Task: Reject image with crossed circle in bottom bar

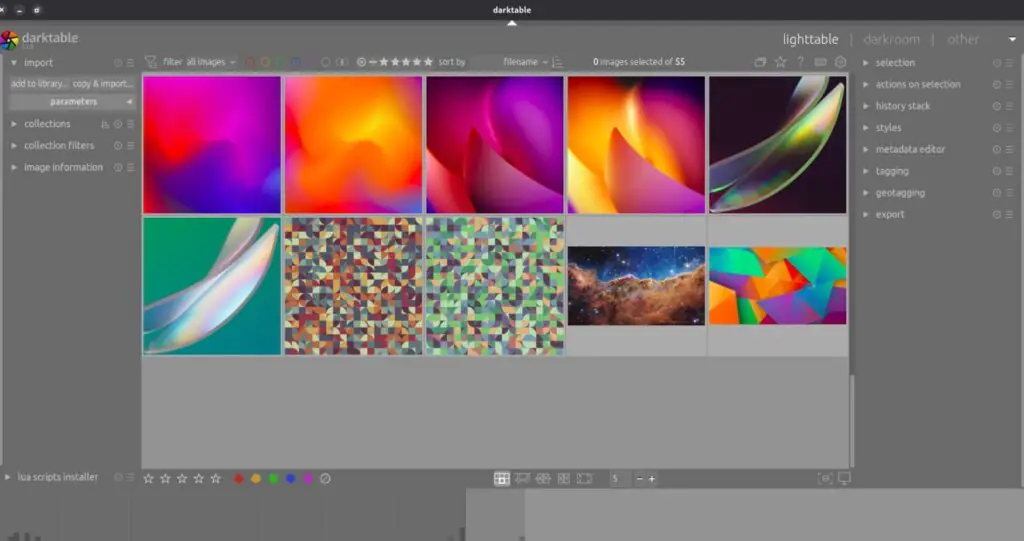Action: [325, 479]
